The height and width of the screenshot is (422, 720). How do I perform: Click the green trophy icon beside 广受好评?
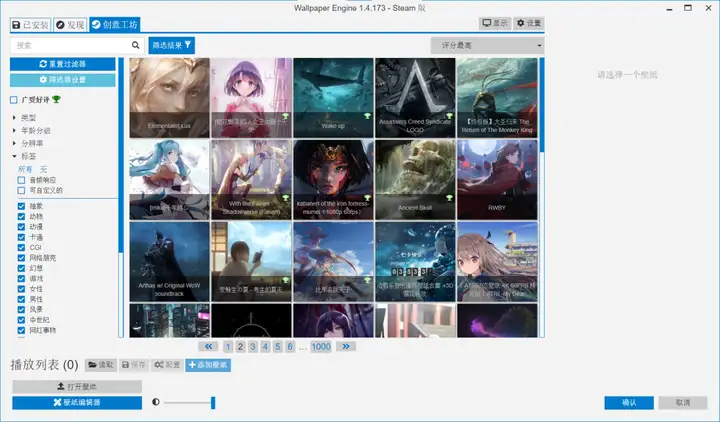pos(56,99)
